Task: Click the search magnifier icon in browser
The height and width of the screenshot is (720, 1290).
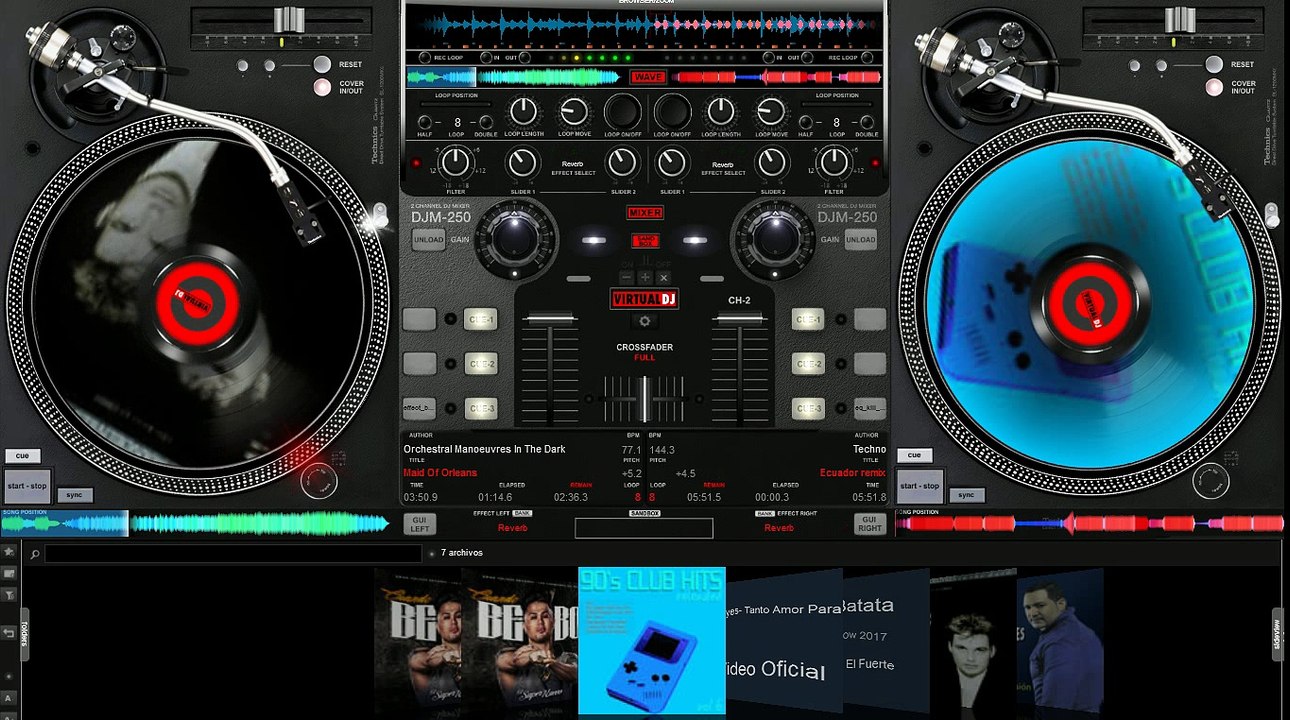Action: pos(35,554)
